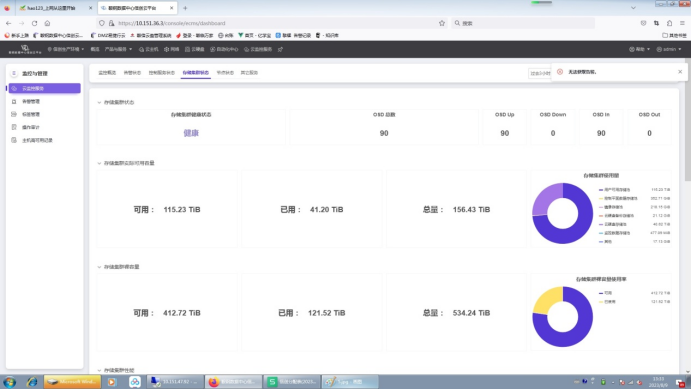Open the 登录 bookmark in the bookmarks bar
692x389 pixels.
point(195,35)
